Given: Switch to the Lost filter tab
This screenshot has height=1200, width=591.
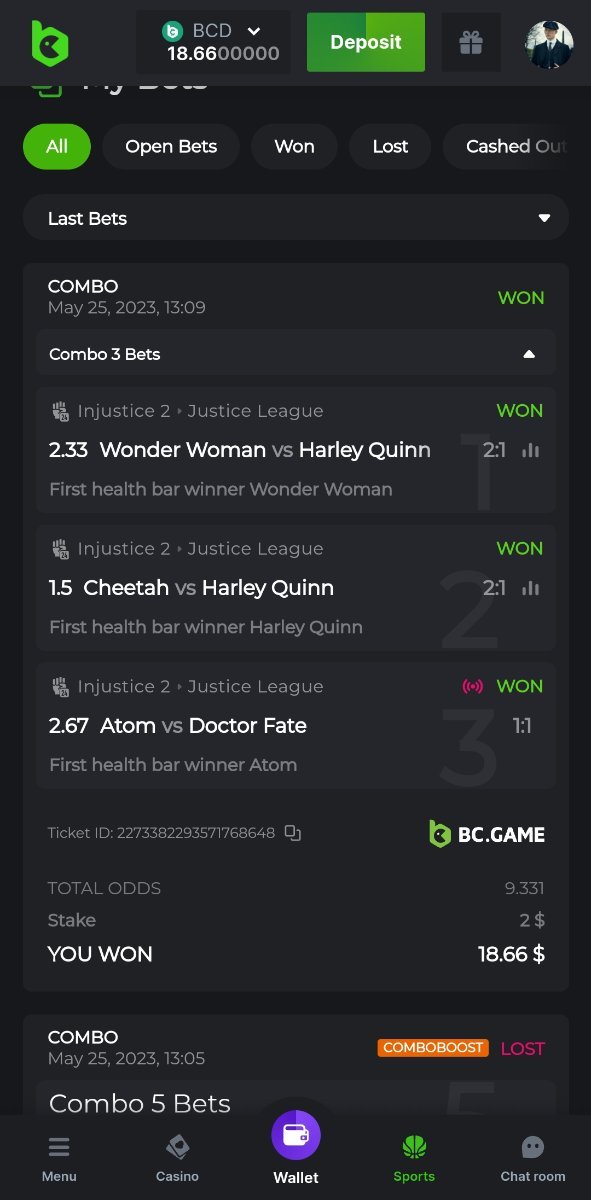Looking at the screenshot, I should click(390, 146).
